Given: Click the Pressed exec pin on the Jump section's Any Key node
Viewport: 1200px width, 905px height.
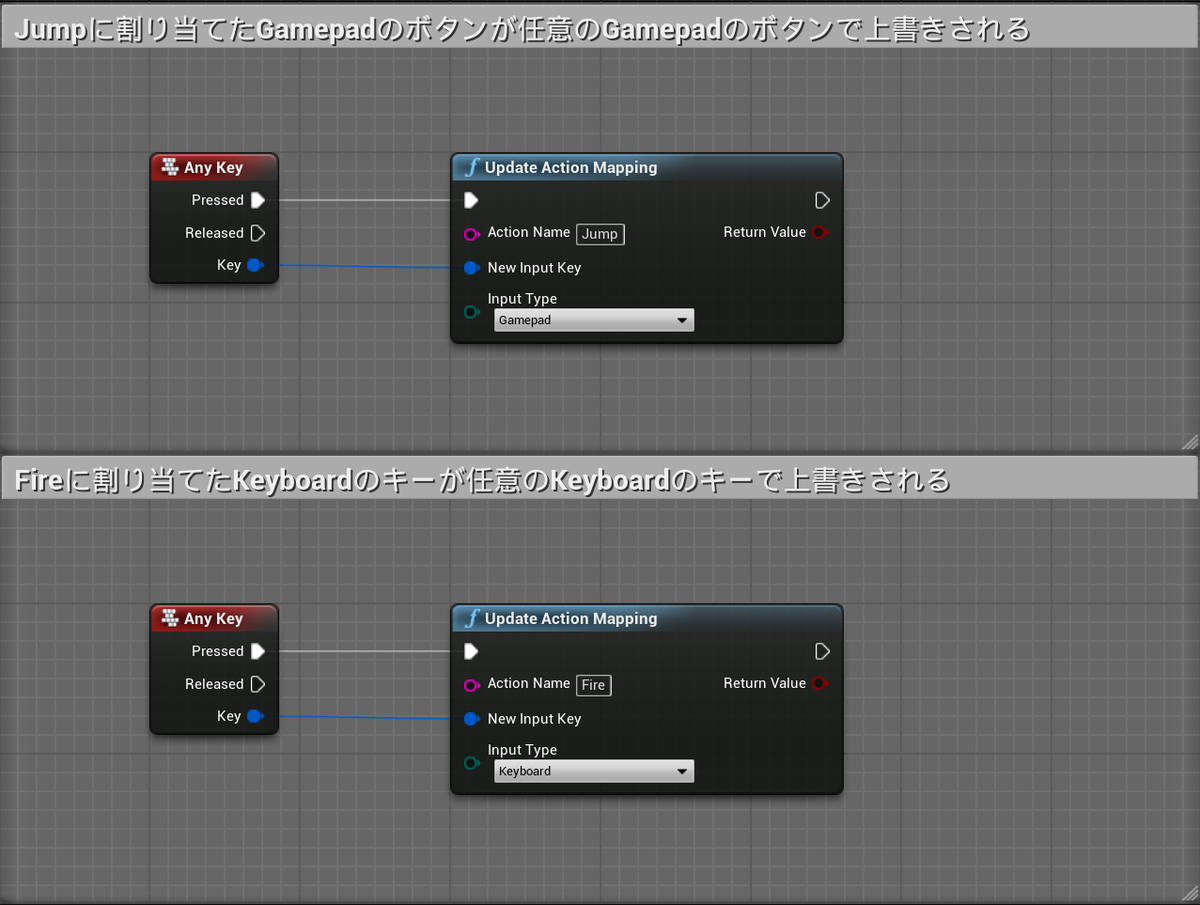Looking at the screenshot, I should [x=257, y=200].
